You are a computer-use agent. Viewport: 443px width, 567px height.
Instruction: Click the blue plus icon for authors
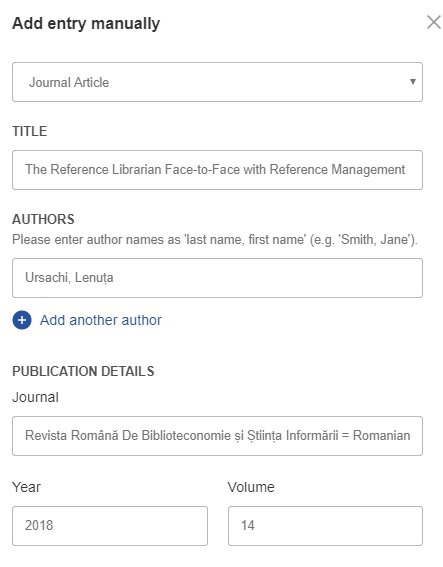(x=22, y=320)
